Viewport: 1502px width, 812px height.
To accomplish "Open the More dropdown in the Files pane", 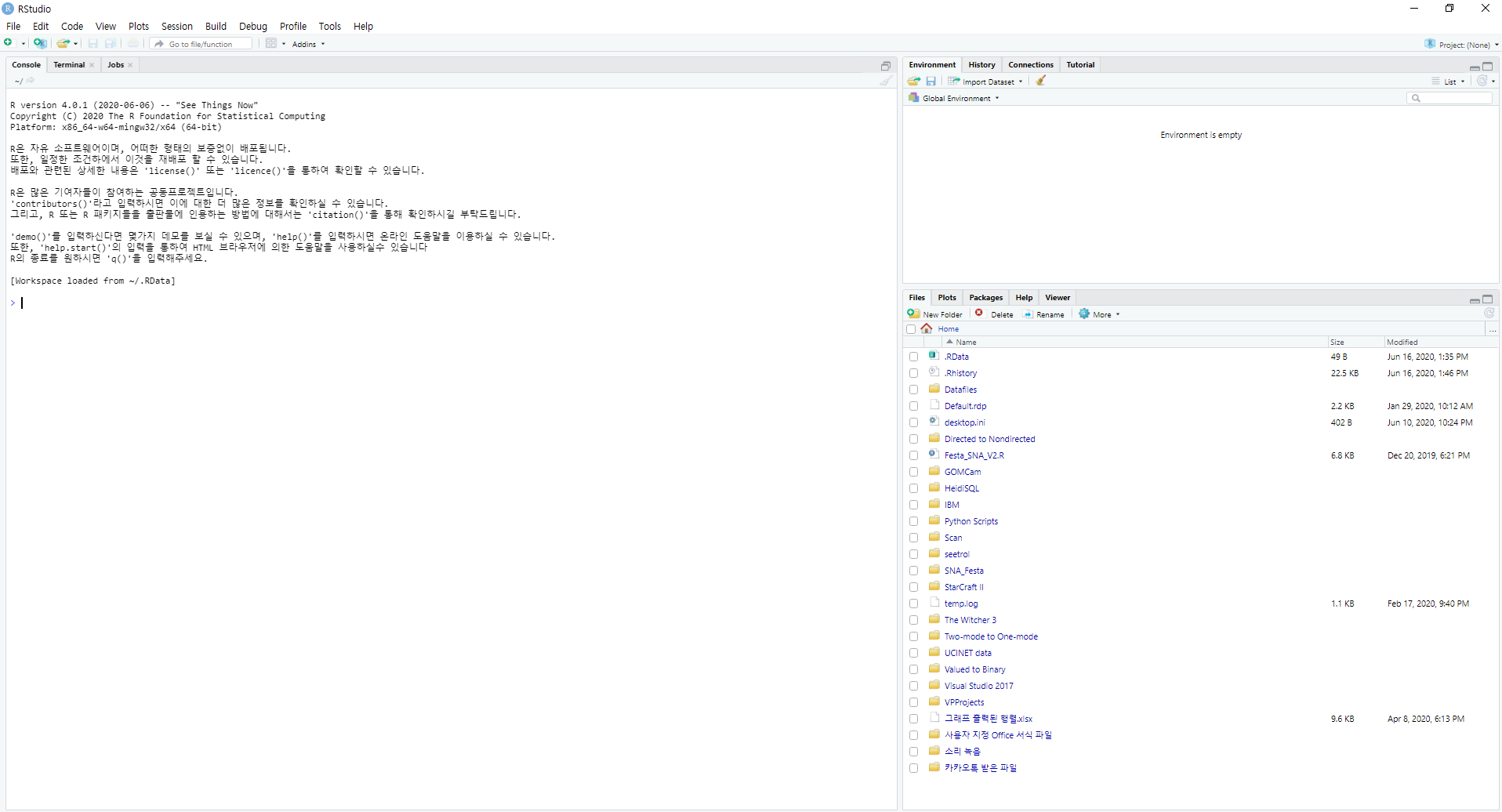I will pos(1100,314).
